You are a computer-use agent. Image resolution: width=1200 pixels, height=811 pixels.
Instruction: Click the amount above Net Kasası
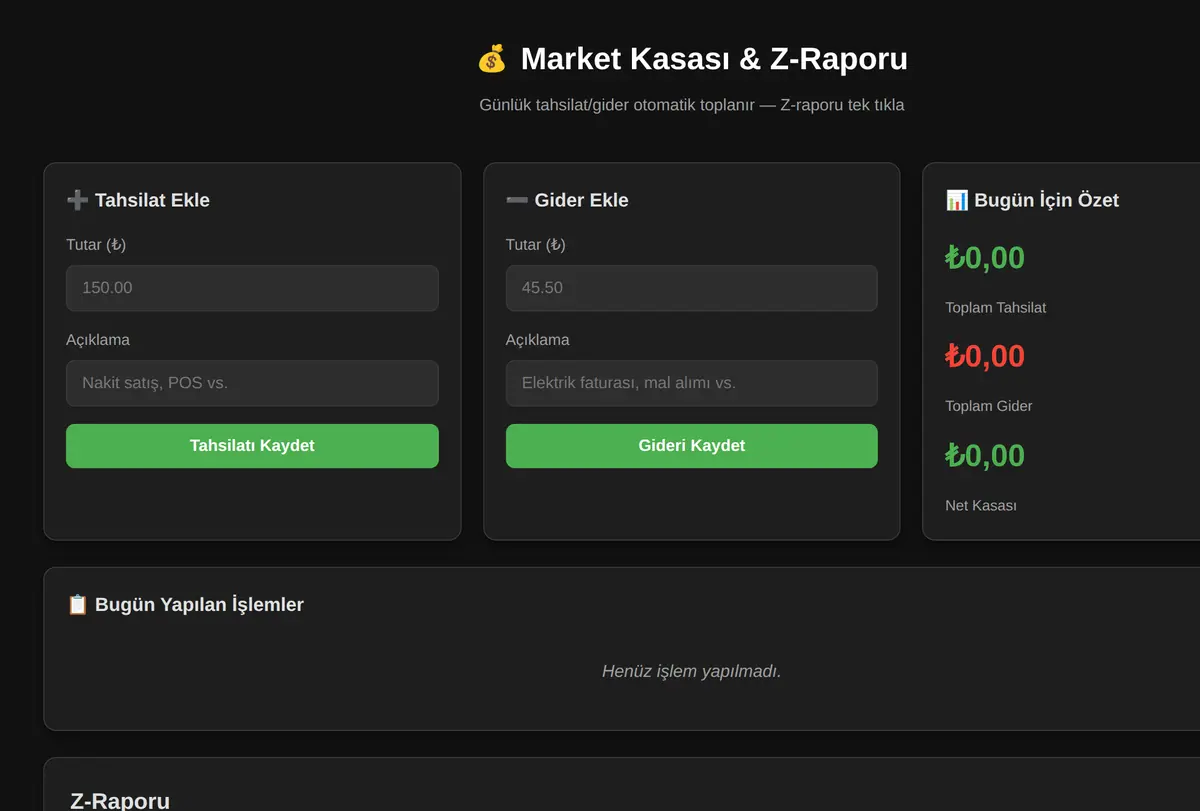[985, 456]
